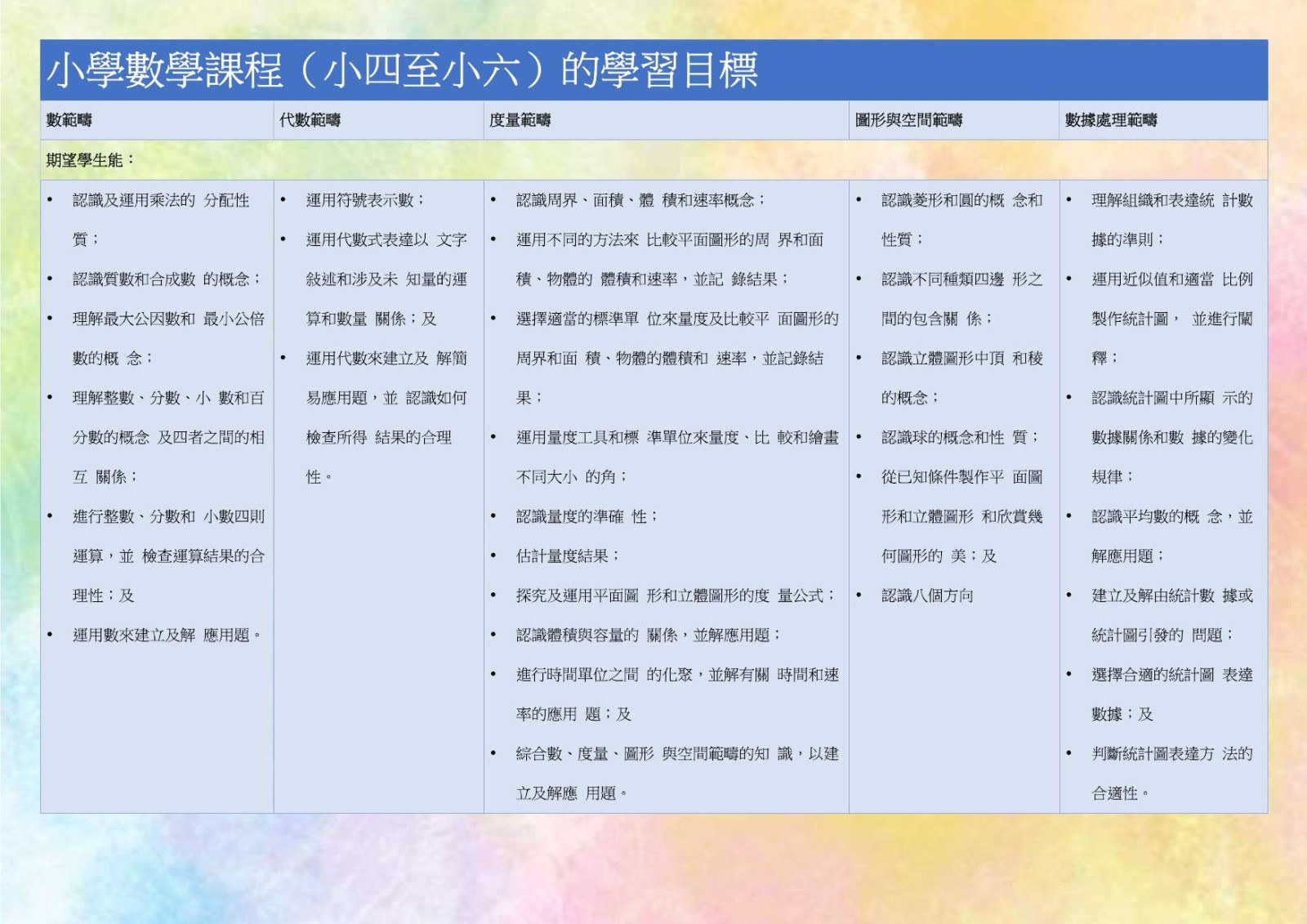The width and height of the screenshot is (1307, 924).
Task: Click the line 統計圖引發的 問題；
Action: [x=1163, y=635]
